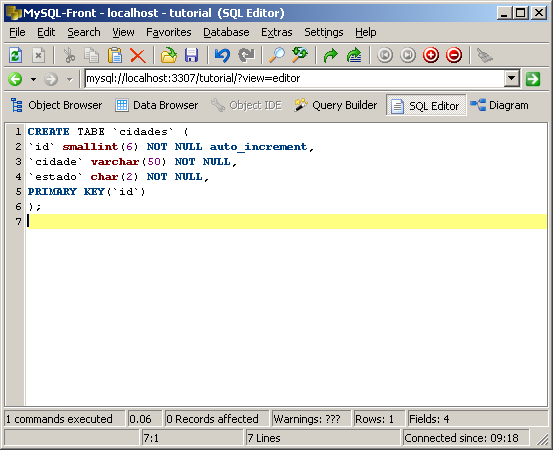The width and height of the screenshot is (553, 450).
Task: Open the Search menu
Action: click(84, 32)
